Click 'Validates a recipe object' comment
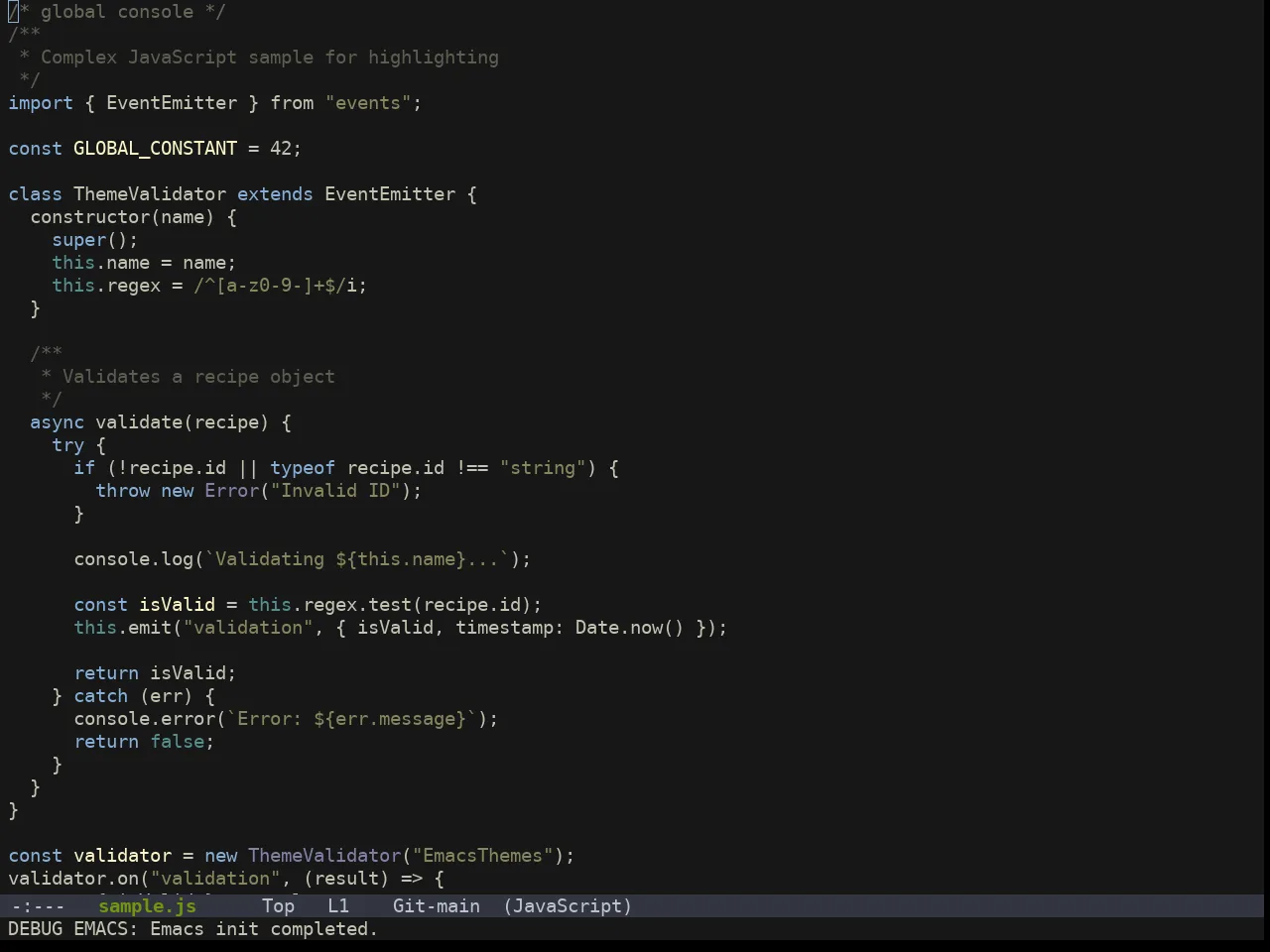Viewport: 1270px width, 952px height. click(198, 377)
